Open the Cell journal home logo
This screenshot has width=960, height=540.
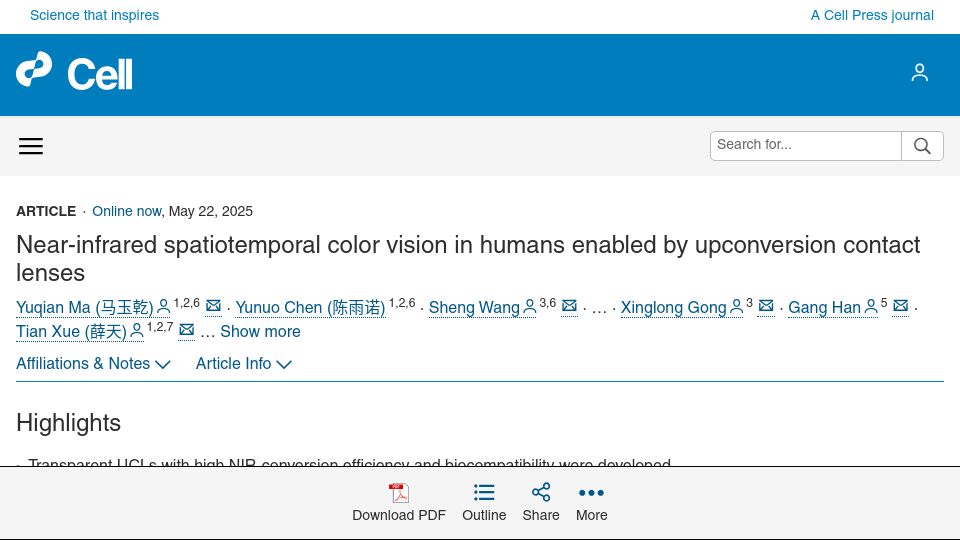coord(74,72)
